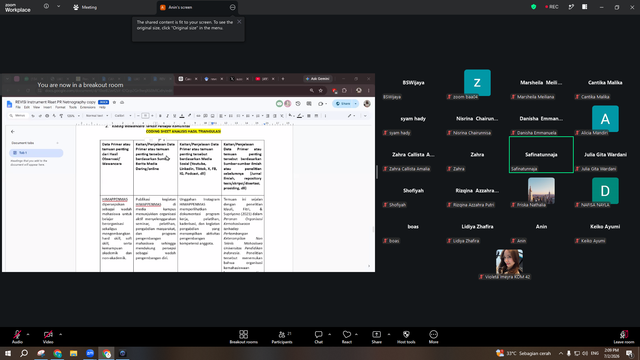
Task: Open the More options menu
Action: coord(433,337)
